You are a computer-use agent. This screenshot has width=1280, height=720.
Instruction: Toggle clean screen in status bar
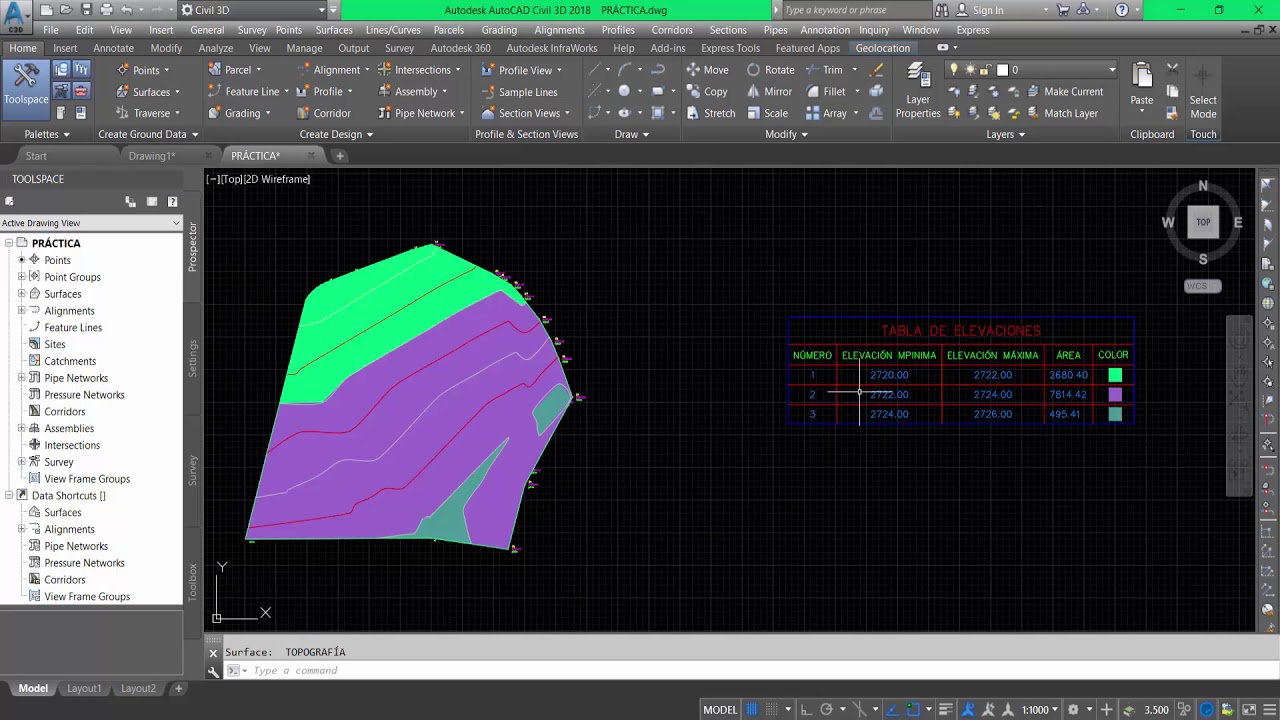(x=1250, y=710)
